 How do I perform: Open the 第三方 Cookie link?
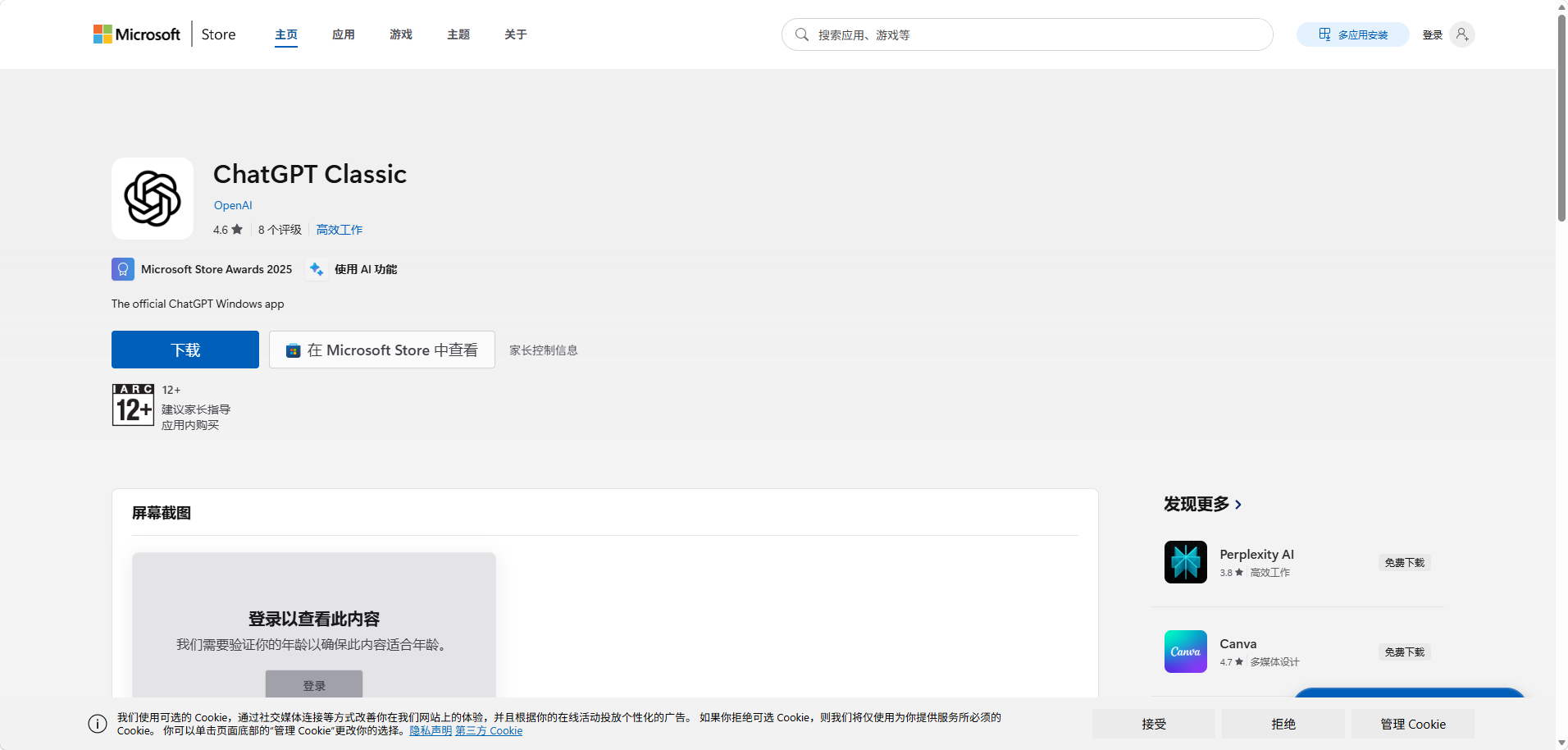click(489, 730)
